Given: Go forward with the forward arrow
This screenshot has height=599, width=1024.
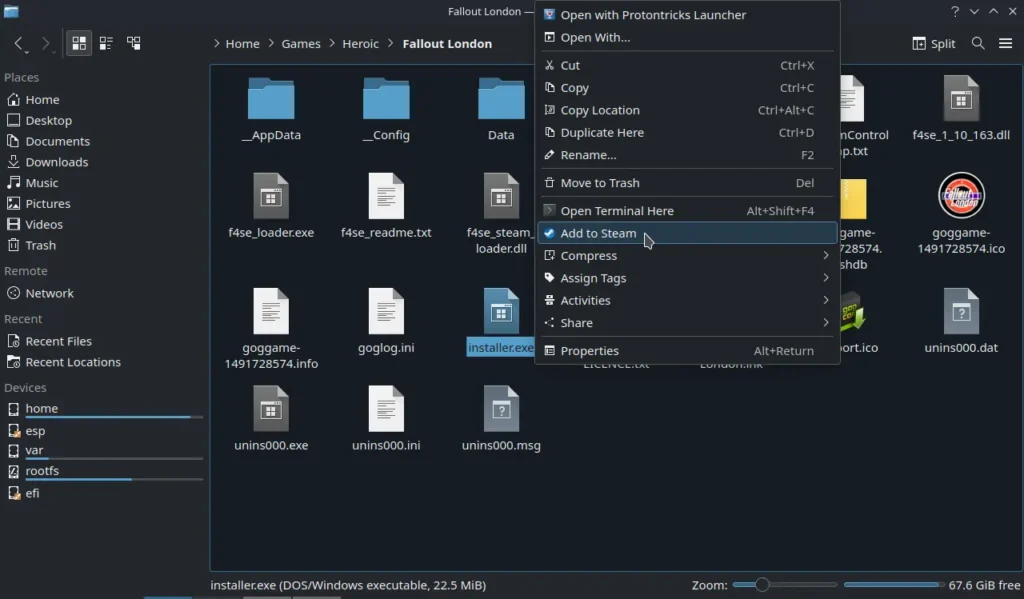Looking at the screenshot, I should (x=45, y=43).
